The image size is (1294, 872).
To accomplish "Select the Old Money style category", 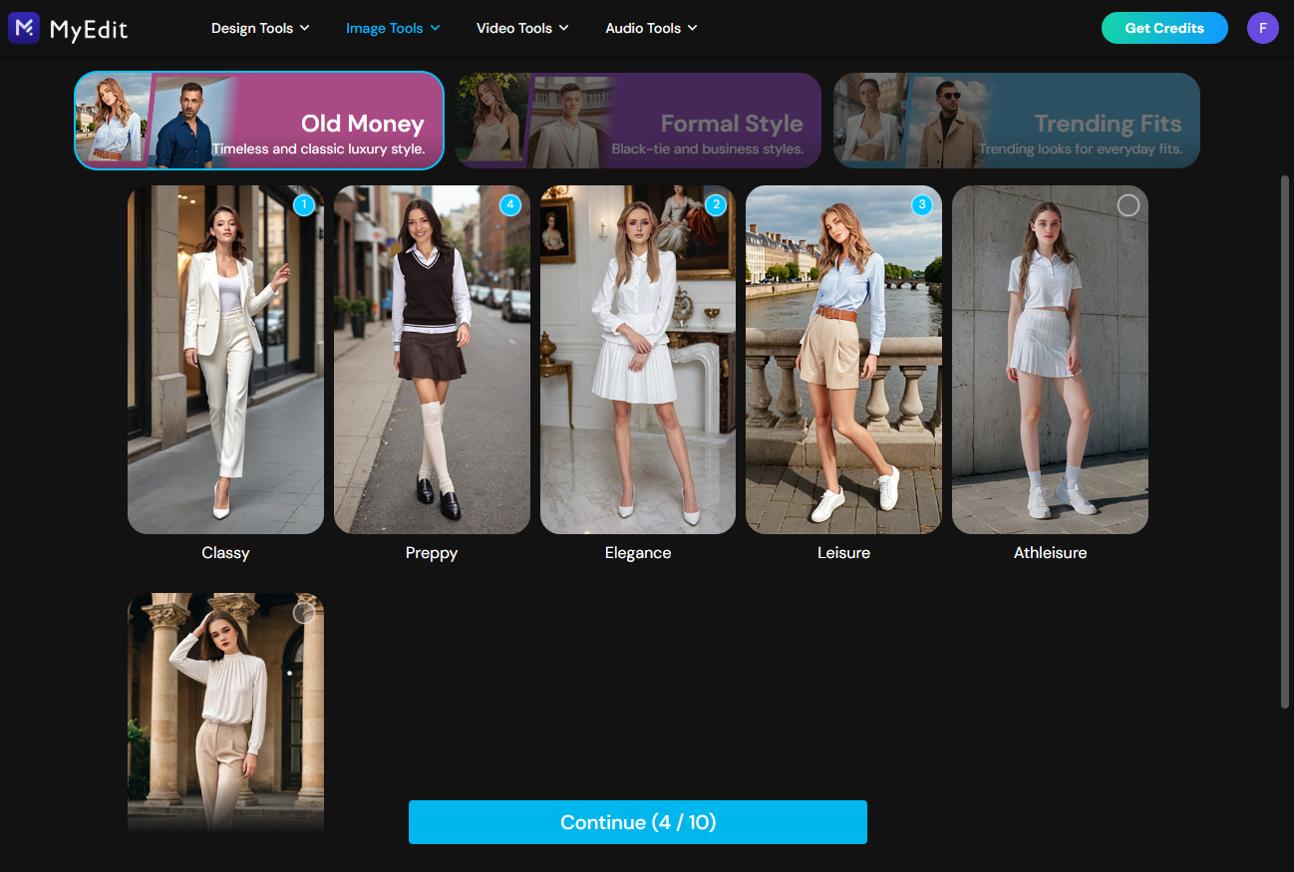I will pyautogui.click(x=258, y=120).
